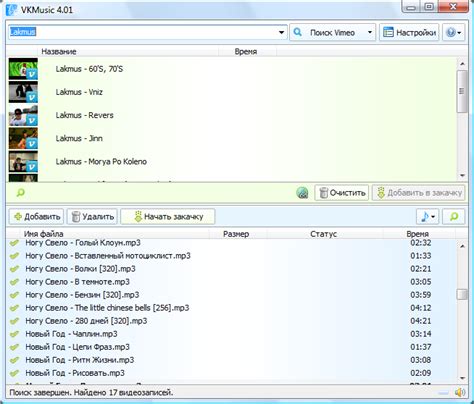Image resolution: width=474 pixels, height=404 pixels.
Task: Click the green search icon in download toolbar
Action: coord(453,217)
